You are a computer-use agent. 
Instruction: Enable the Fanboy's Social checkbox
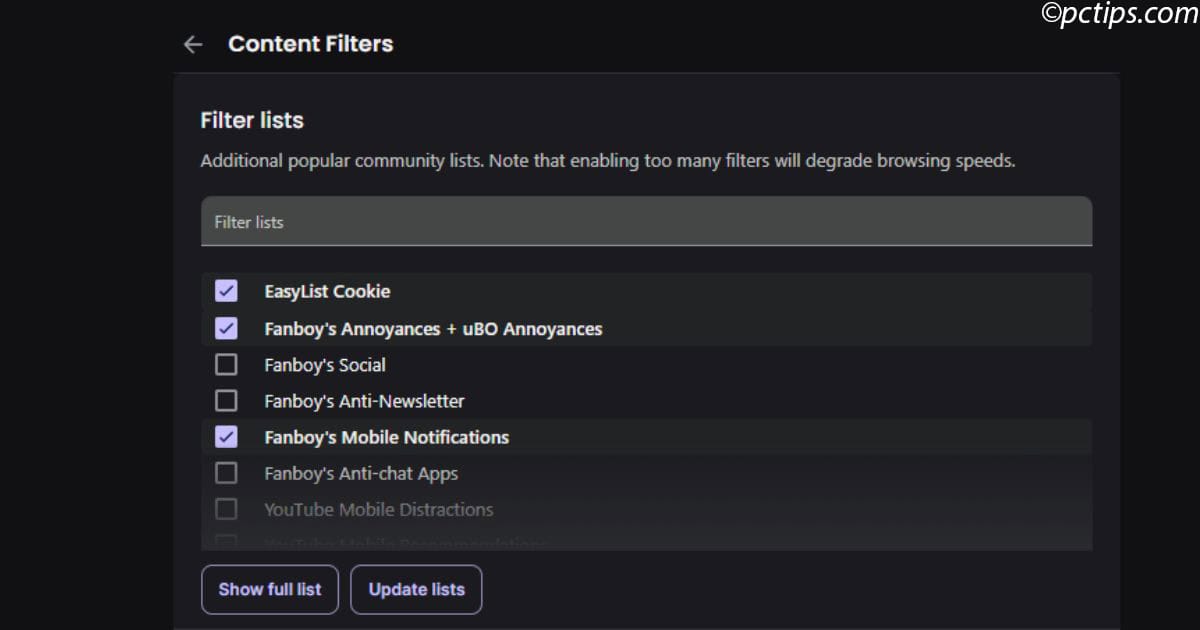click(227, 365)
